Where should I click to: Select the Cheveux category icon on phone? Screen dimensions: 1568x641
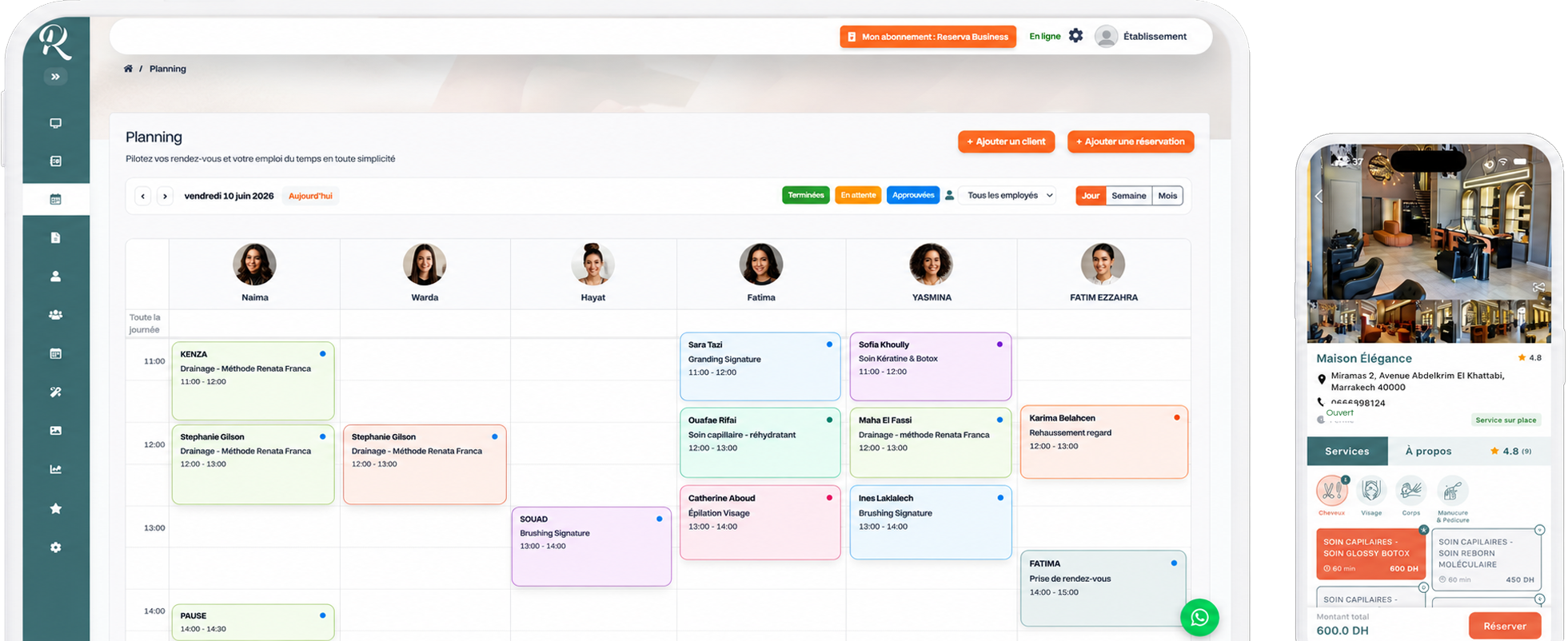(1331, 491)
